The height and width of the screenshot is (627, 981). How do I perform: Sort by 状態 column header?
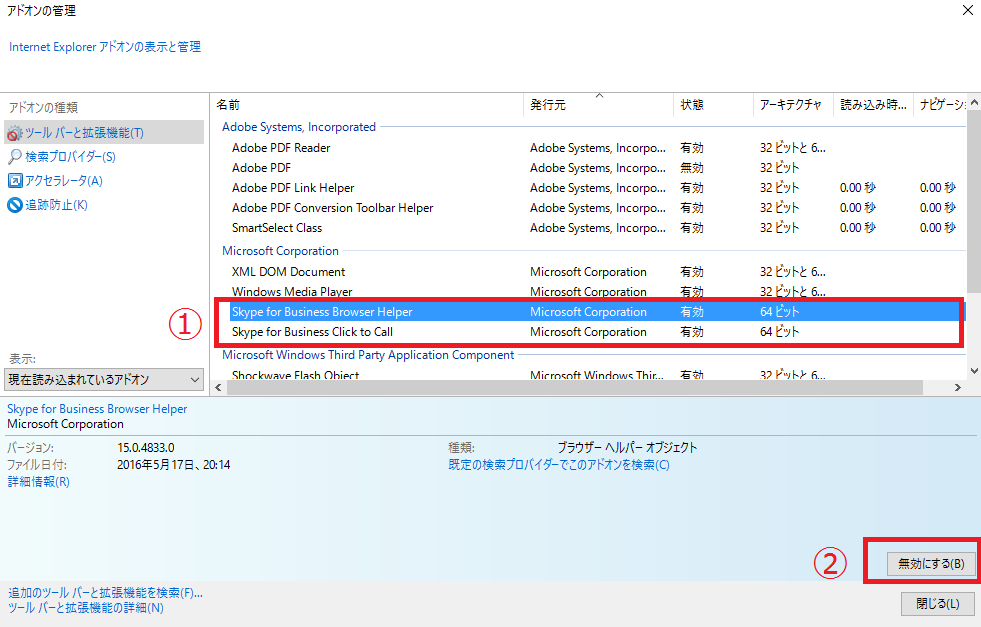click(x=713, y=104)
